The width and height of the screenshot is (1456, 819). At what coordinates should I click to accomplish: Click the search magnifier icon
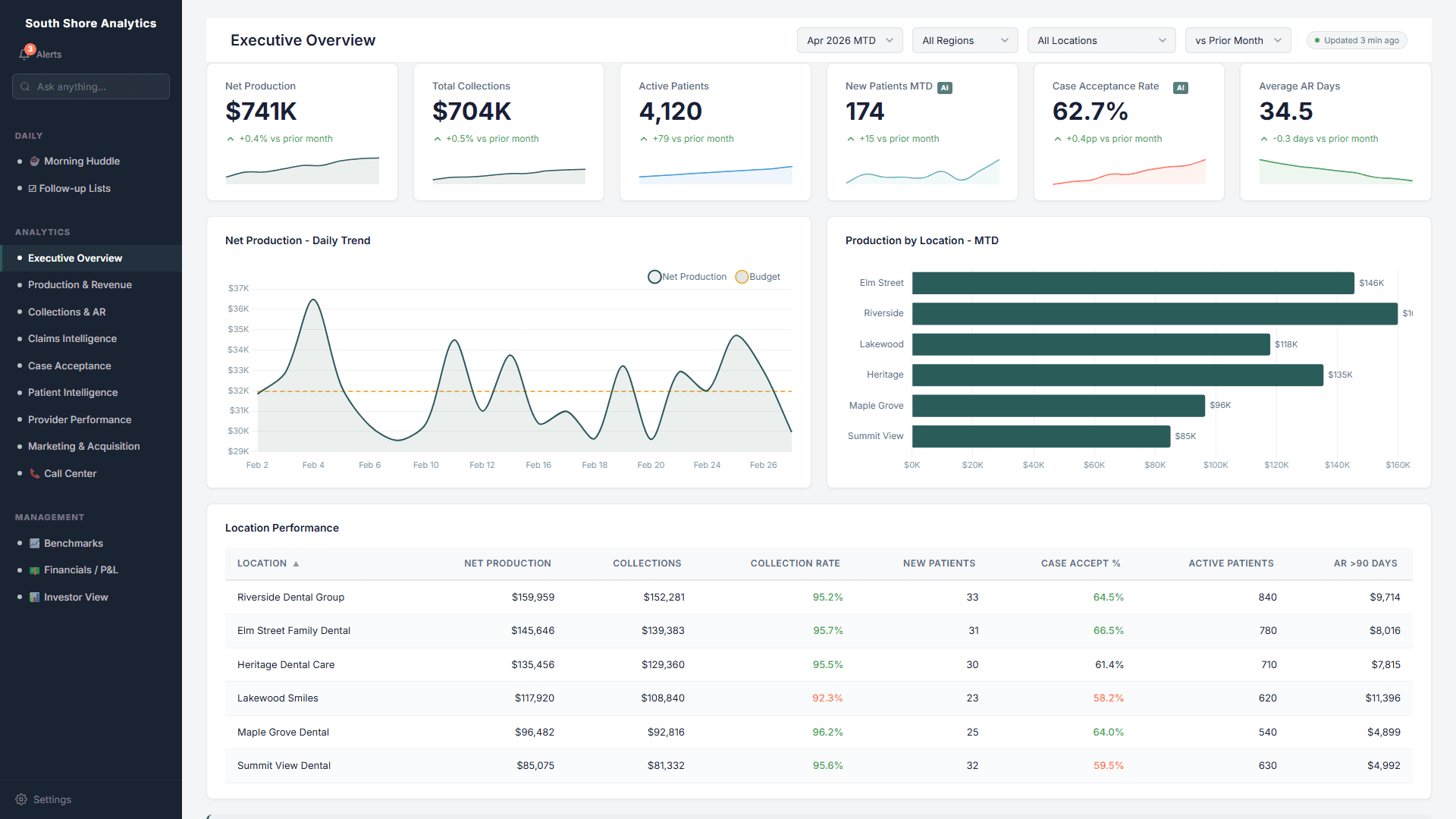click(25, 86)
